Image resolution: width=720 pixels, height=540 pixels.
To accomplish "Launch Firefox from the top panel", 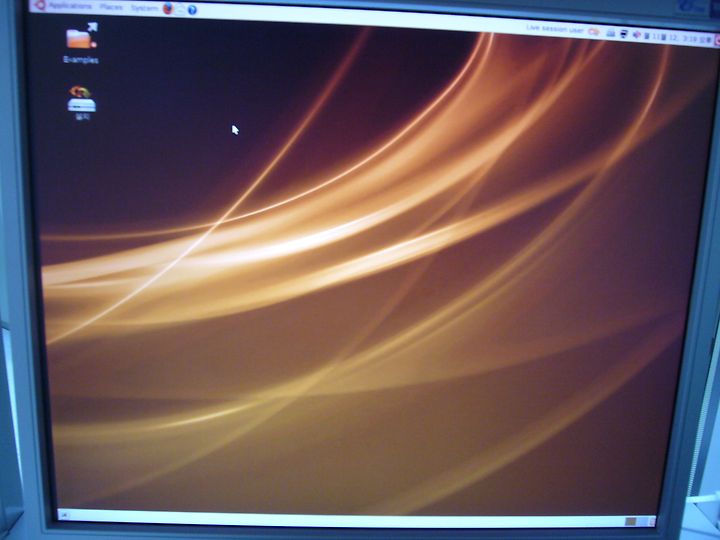I will [x=168, y=9].
